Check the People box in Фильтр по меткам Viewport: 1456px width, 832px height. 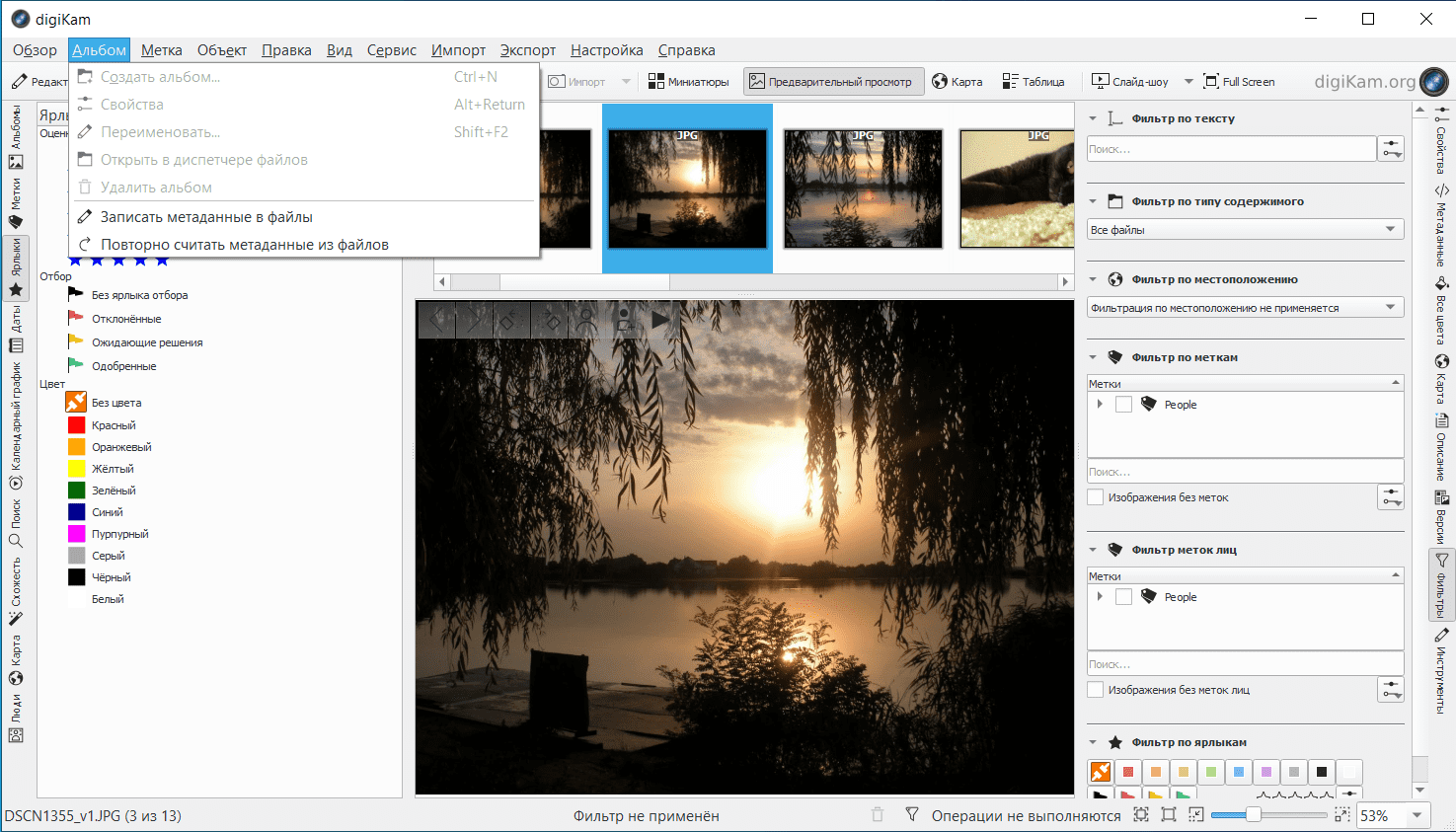pos(1123,405)
